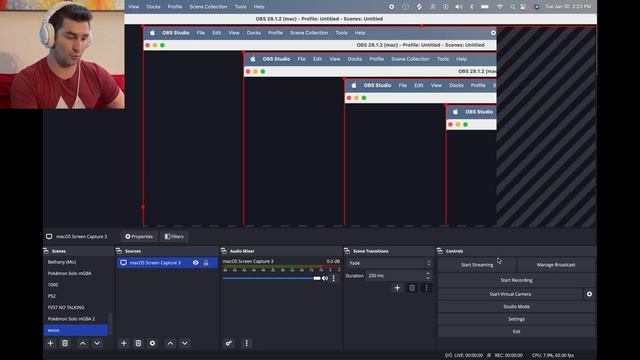Open Spotlight search in macOS menu bar

512,7
